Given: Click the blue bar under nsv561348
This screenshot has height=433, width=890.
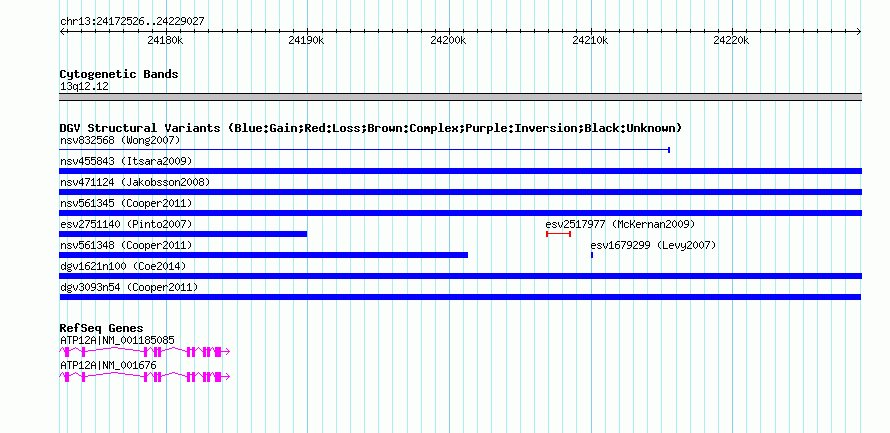Looking at the screenshot, I should [x=264, y=255].
